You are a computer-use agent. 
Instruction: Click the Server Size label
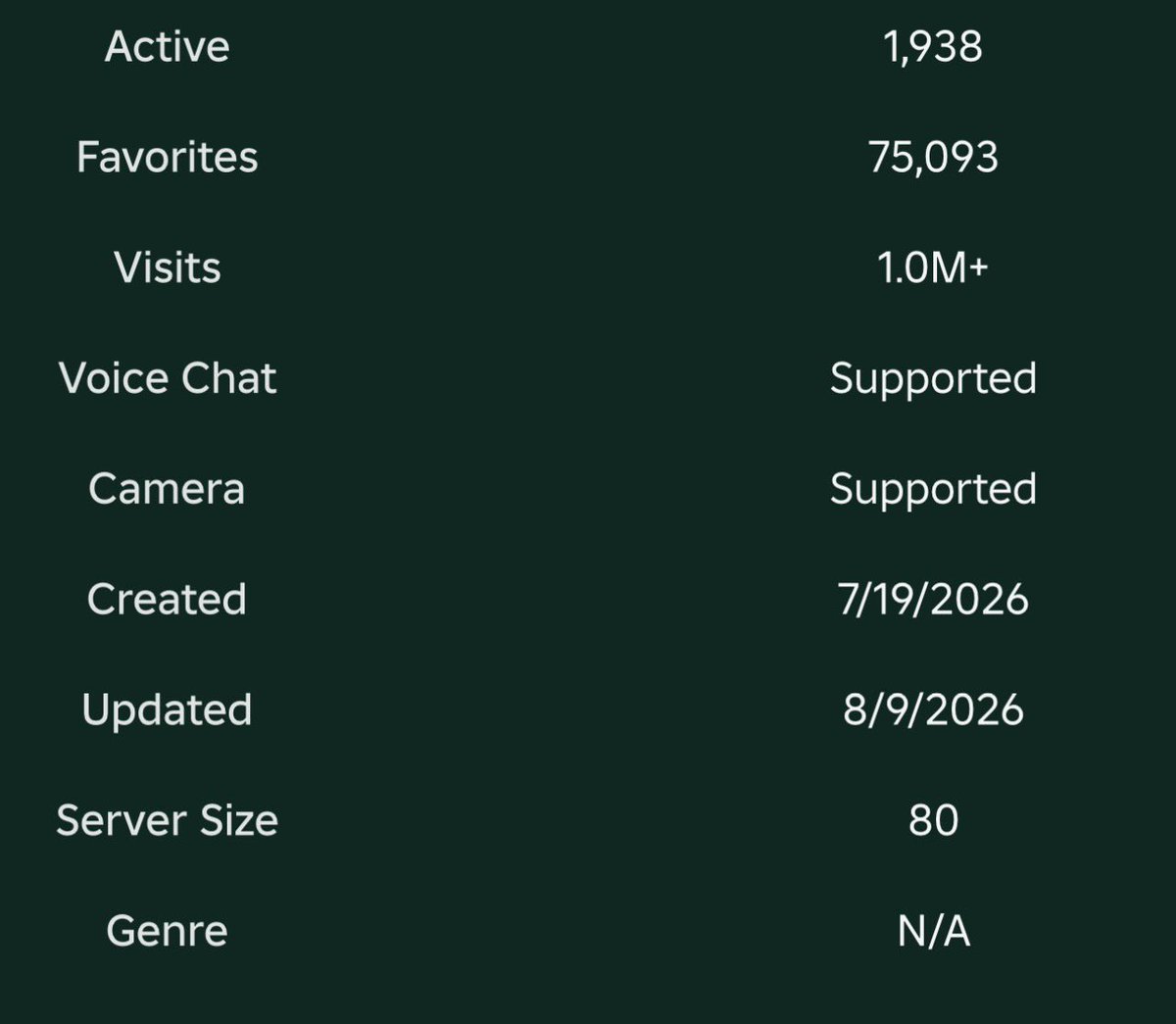click(x=167, y=820)
